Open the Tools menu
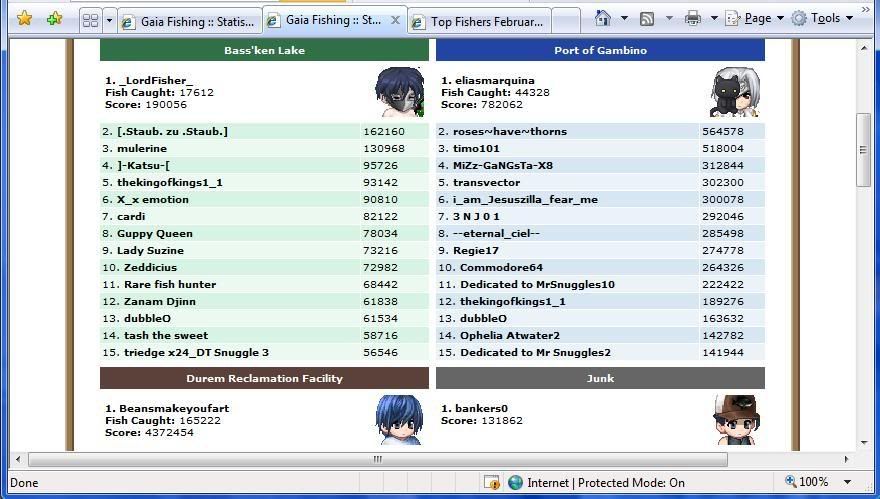The image size is (880, 499). (x=822, y=19)
